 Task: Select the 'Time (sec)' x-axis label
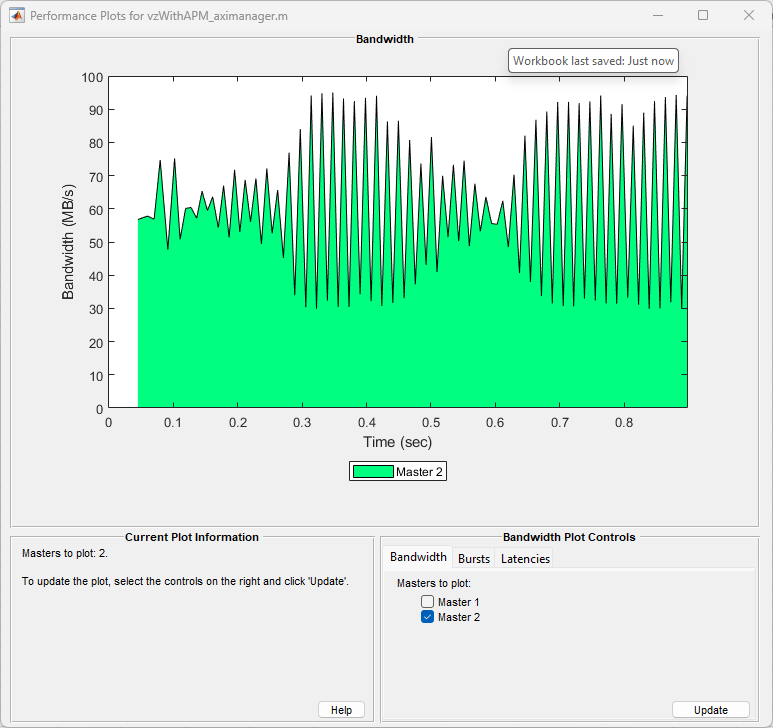point(397,442)
